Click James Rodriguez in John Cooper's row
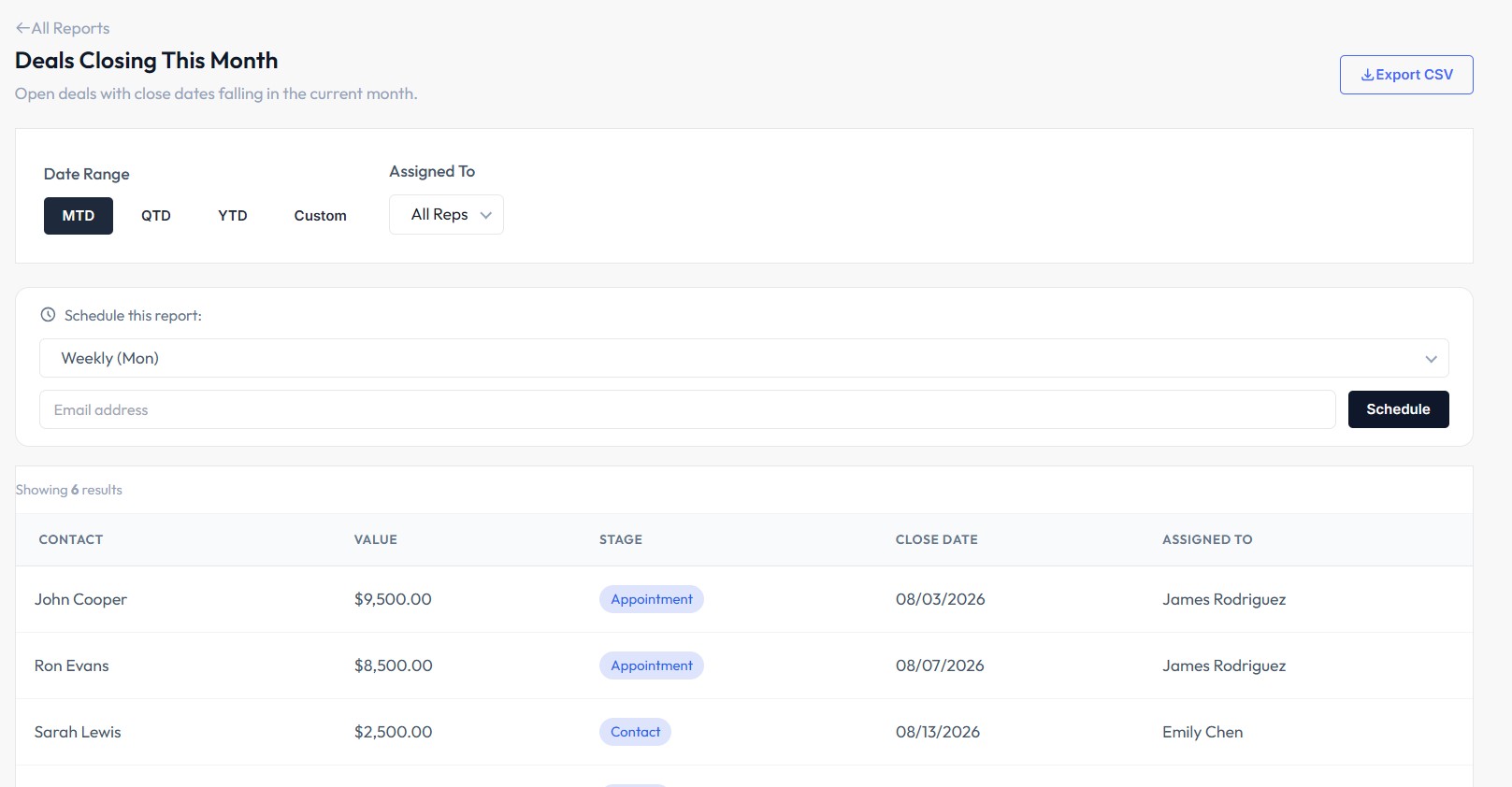Viewport: 1512px width, 787px height. pyautogui.click(x=1224, y=599)
